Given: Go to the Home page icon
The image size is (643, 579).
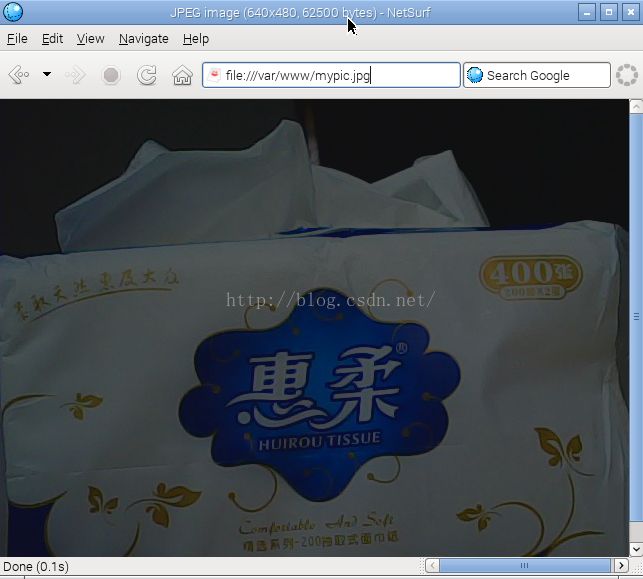Looking at the screenshot, I should click(x=182, y=75).
